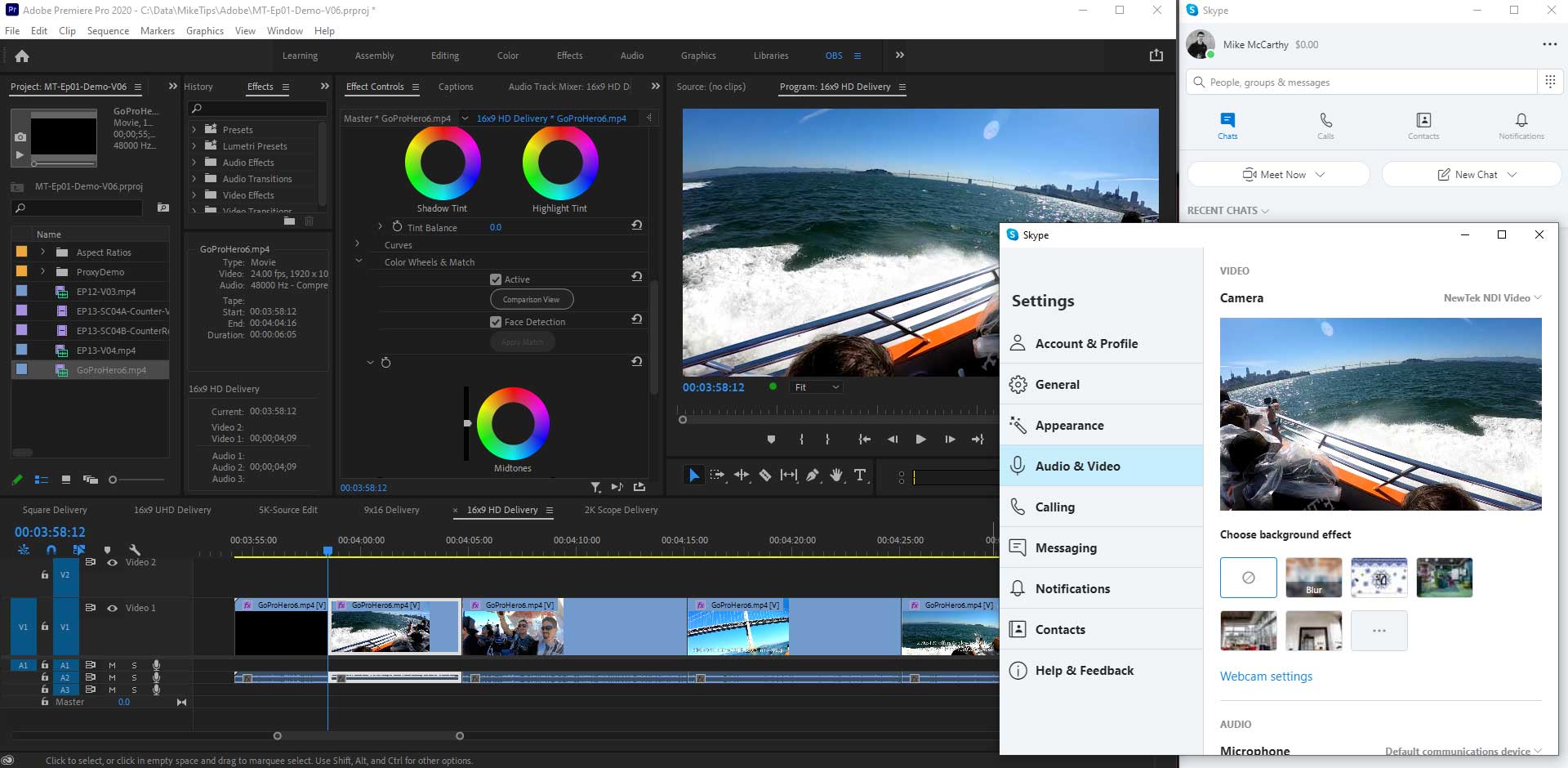Add marker from timeline header icon
Viewport: 1568px width, 768px height.
click(107, 550)
